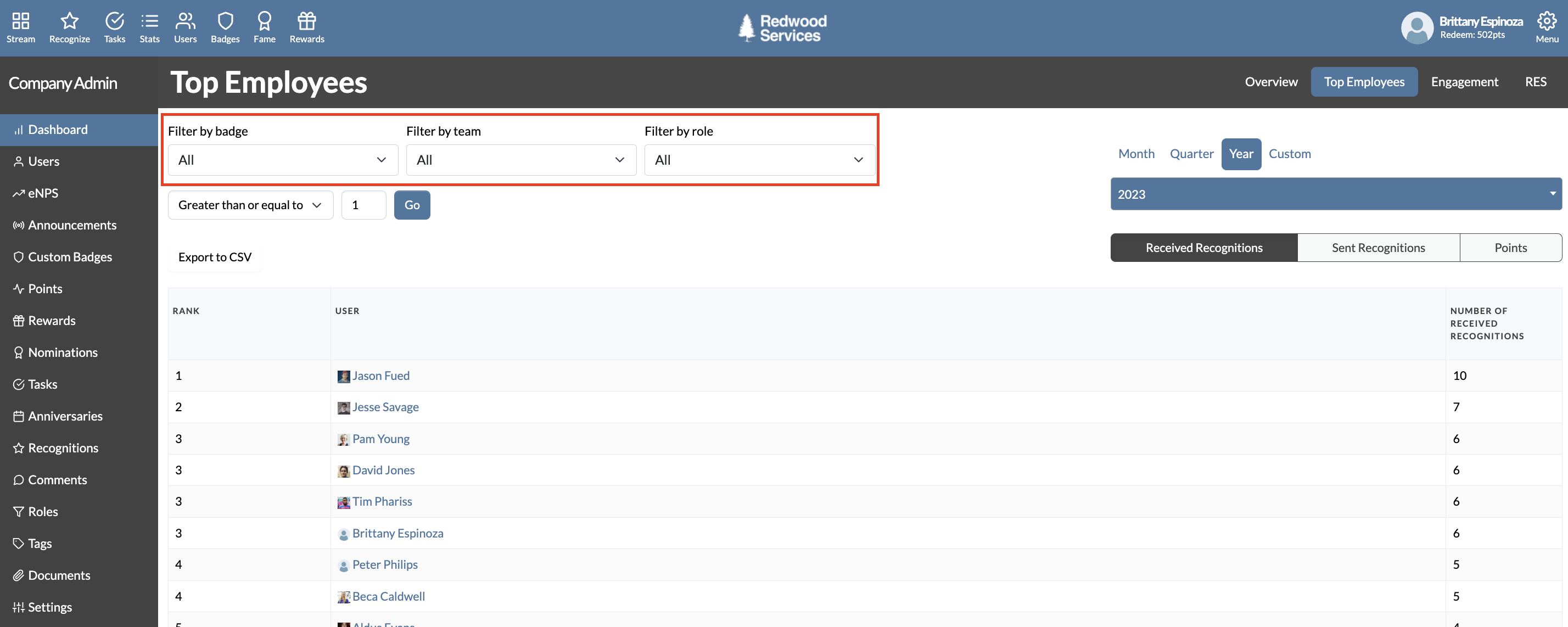The height and width of the screenshot is (627, 1568).
Task: Open Tim Phariss's profile link
Action: 382,502
